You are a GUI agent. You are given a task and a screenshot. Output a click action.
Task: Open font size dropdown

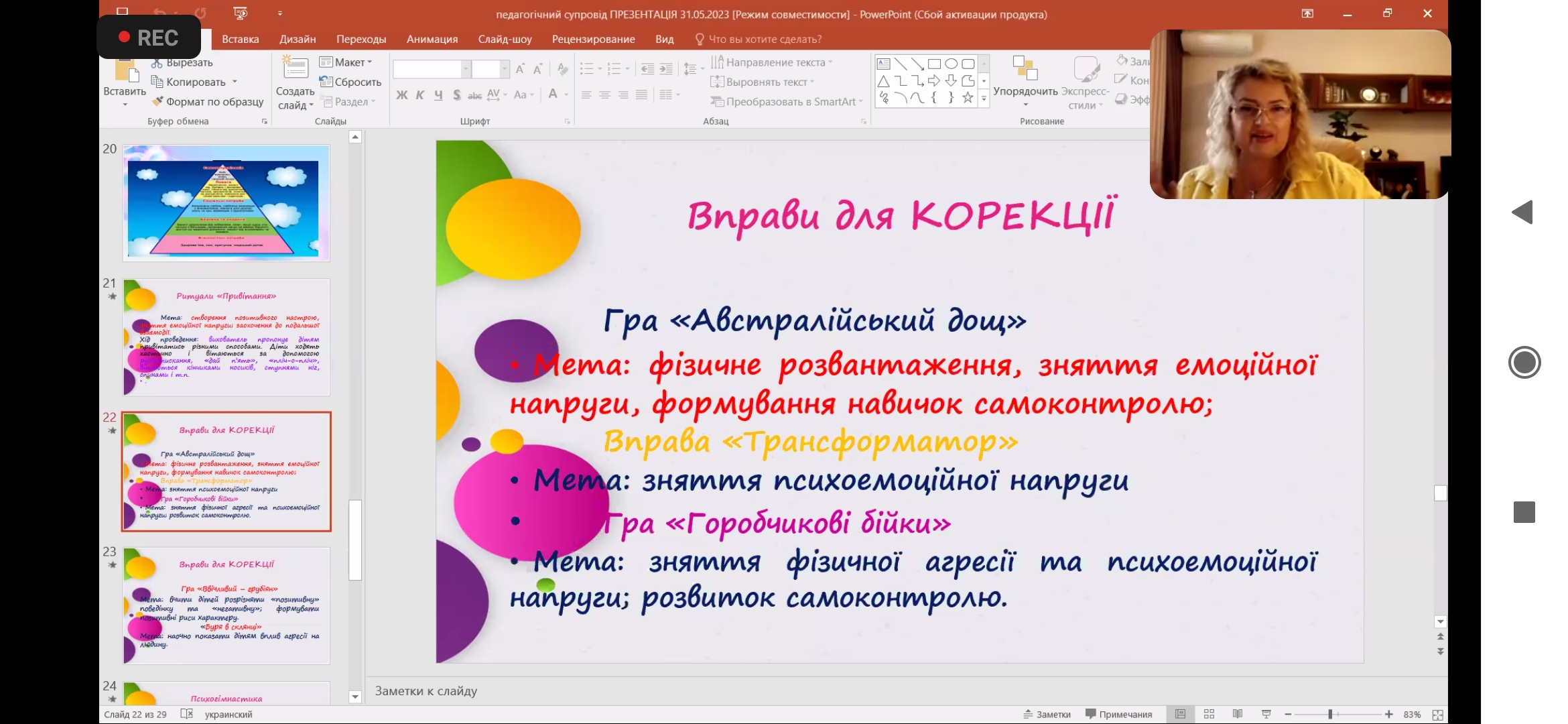(503, 69)
